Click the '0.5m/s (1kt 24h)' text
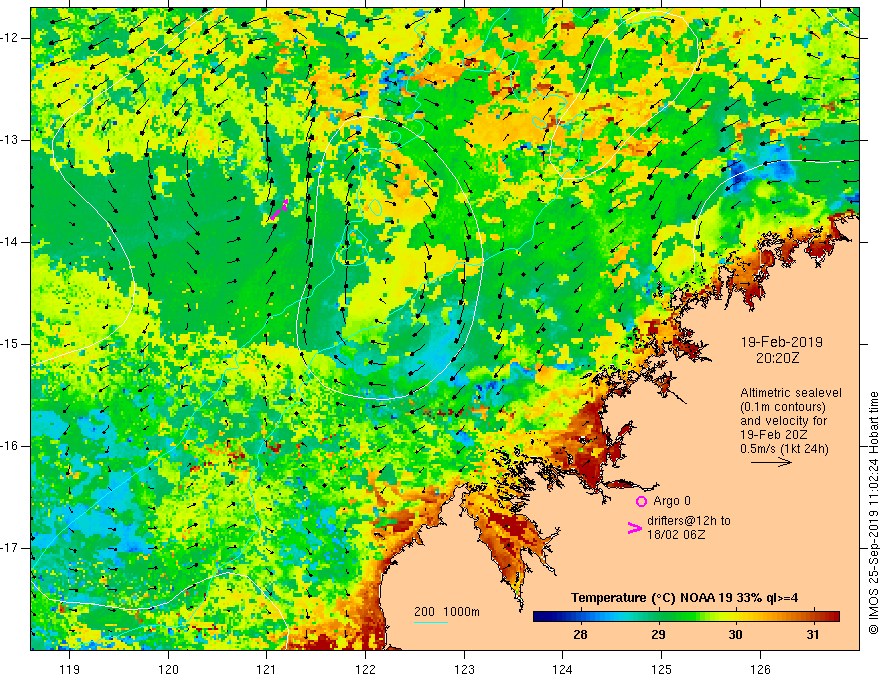Viewport: 880px width, 680px height. click(784, 449)
